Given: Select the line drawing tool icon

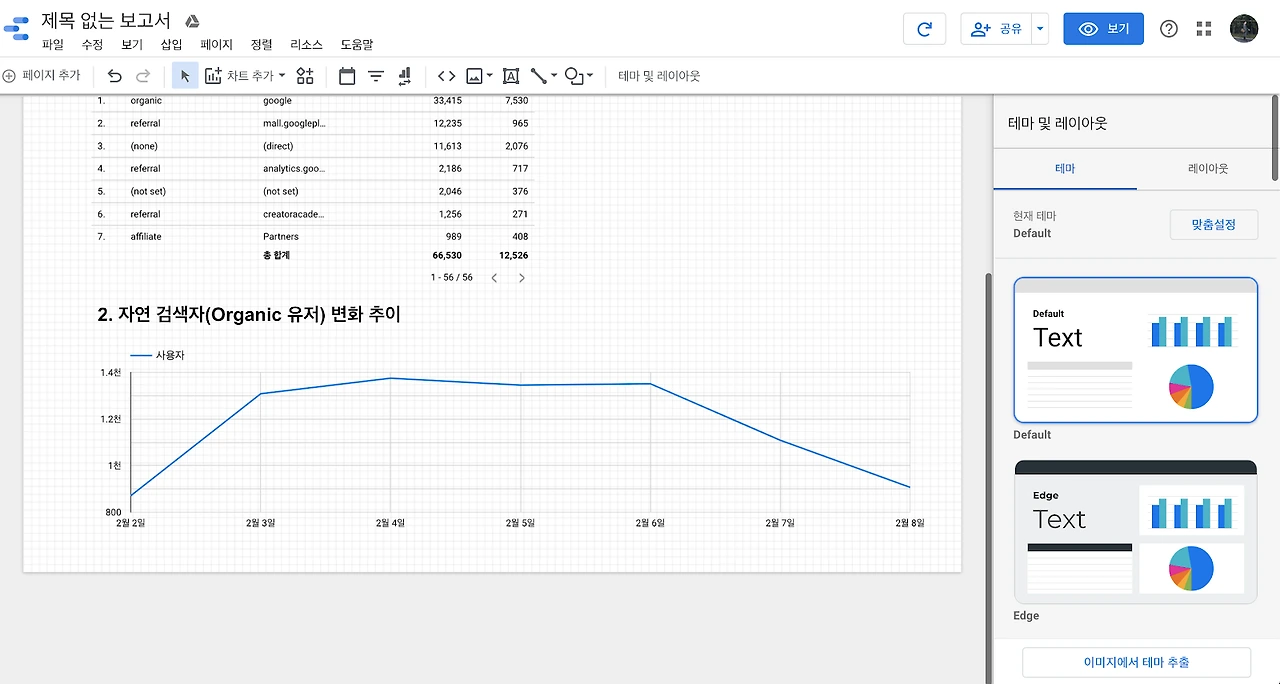Looking at the screenshot, I should tap(539, 76).
